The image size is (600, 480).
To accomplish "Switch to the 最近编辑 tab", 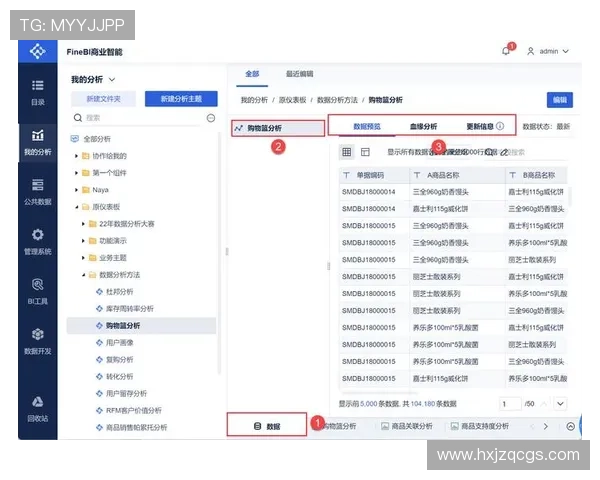I will point(300,74).
